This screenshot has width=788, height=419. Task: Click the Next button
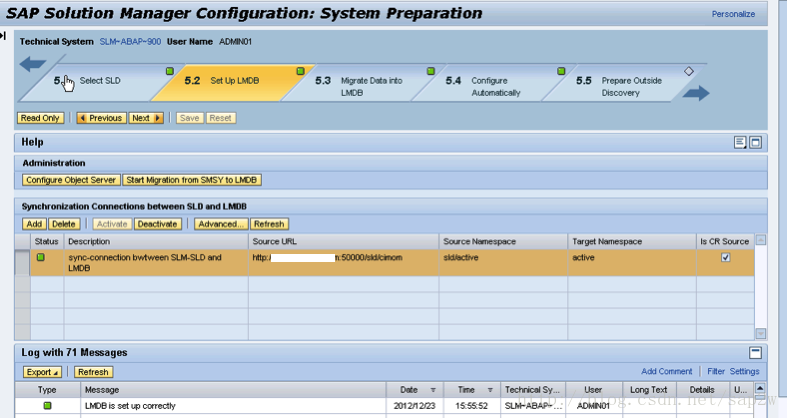(x=146, y=118)
